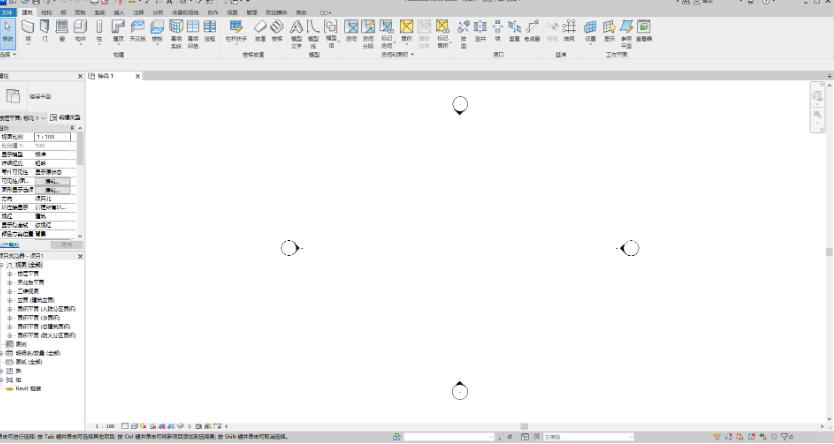Click the Modify arrow tool
834x444 pixels.
pyautogui.click(x=8, y=28)
